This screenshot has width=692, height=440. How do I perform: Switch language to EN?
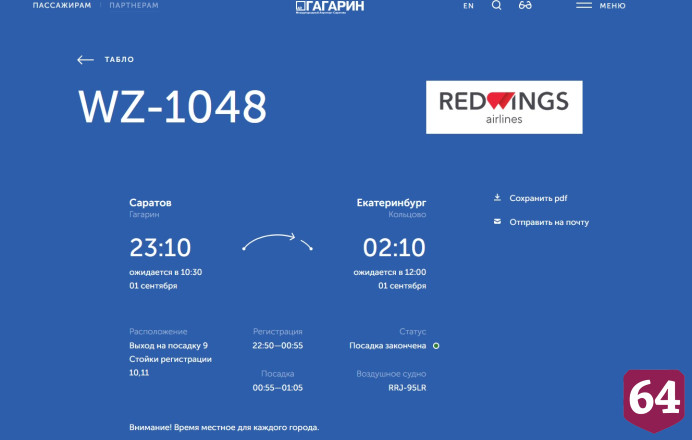(468, 6)
